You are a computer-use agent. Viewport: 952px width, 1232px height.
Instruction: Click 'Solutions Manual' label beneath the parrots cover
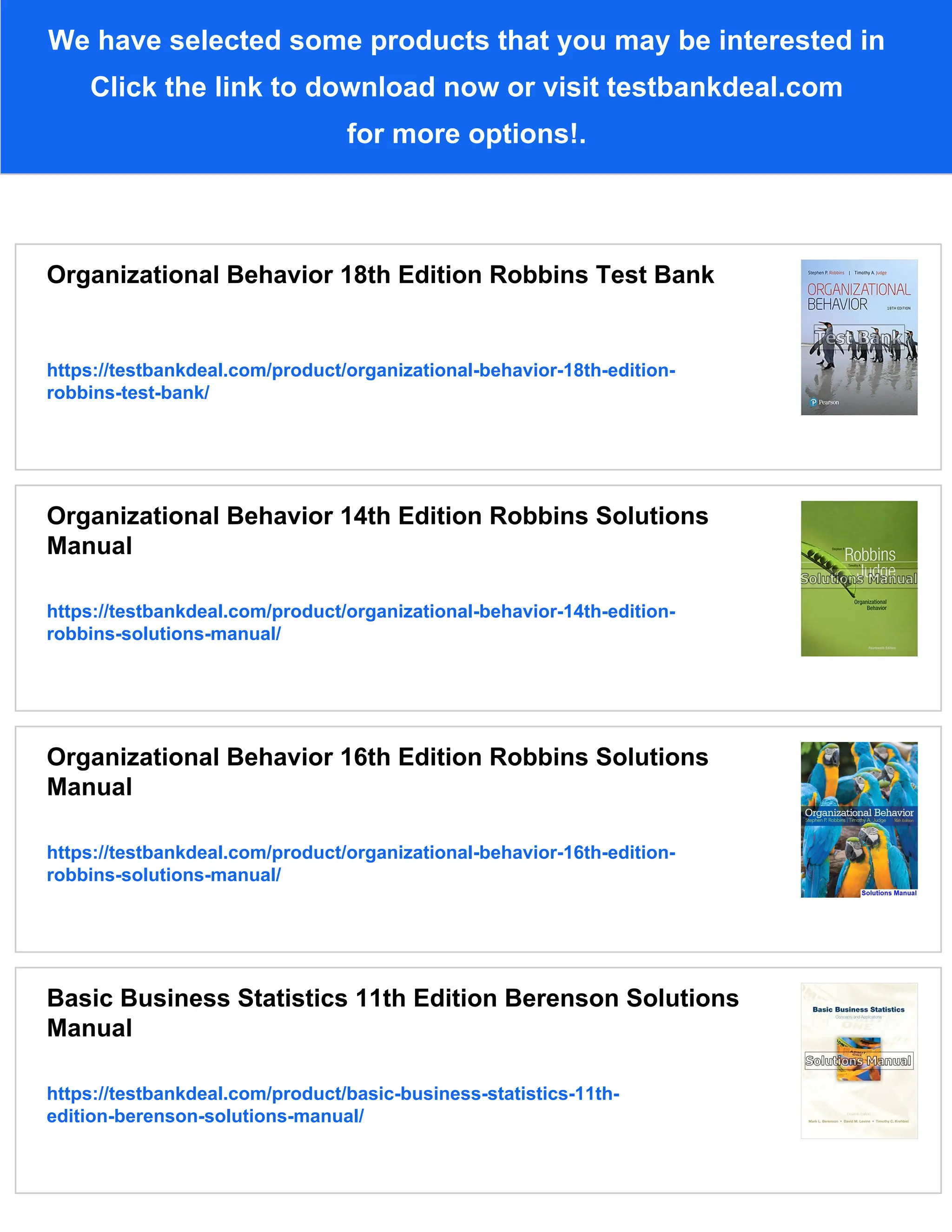(888, 893)
